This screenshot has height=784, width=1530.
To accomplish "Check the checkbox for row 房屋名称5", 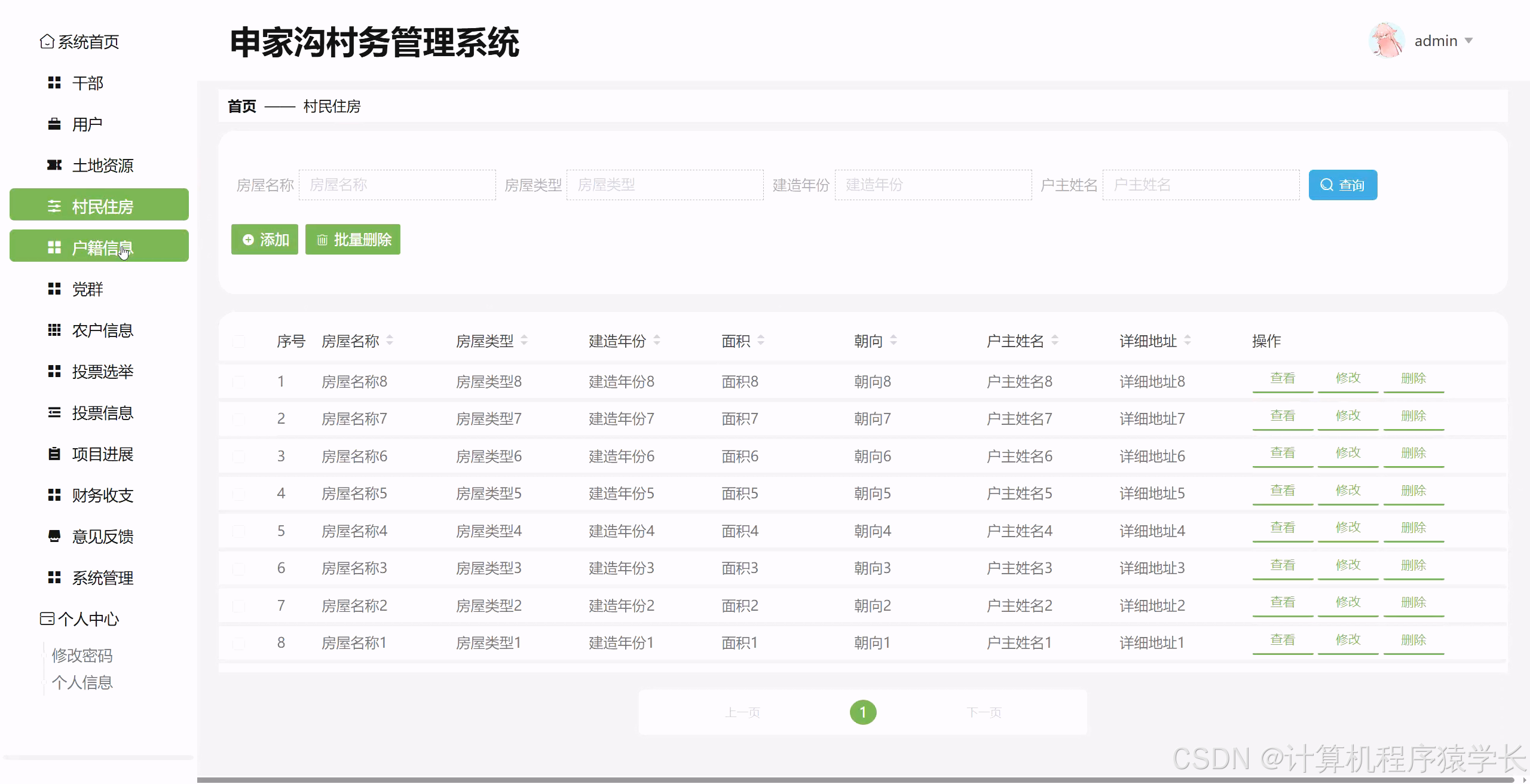I will click(x=238, y=494).
